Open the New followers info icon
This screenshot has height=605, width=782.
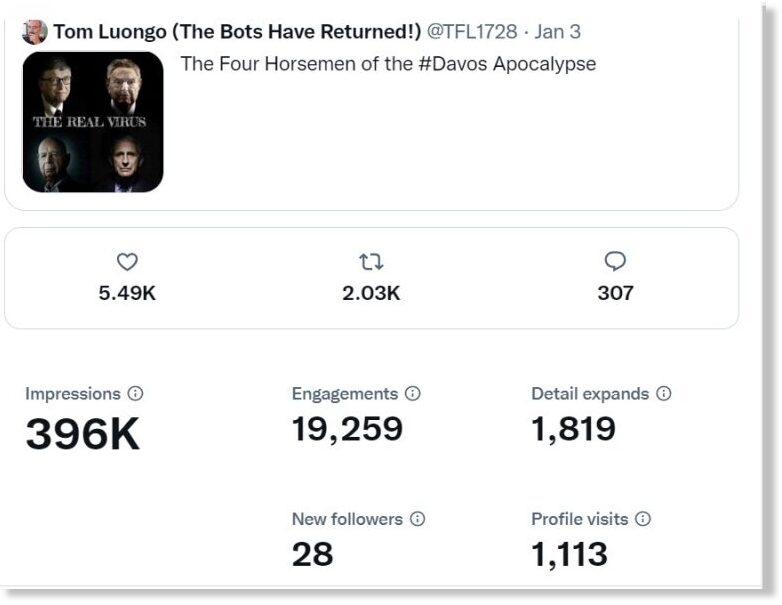pyautogui.click(x=417, y=519)
